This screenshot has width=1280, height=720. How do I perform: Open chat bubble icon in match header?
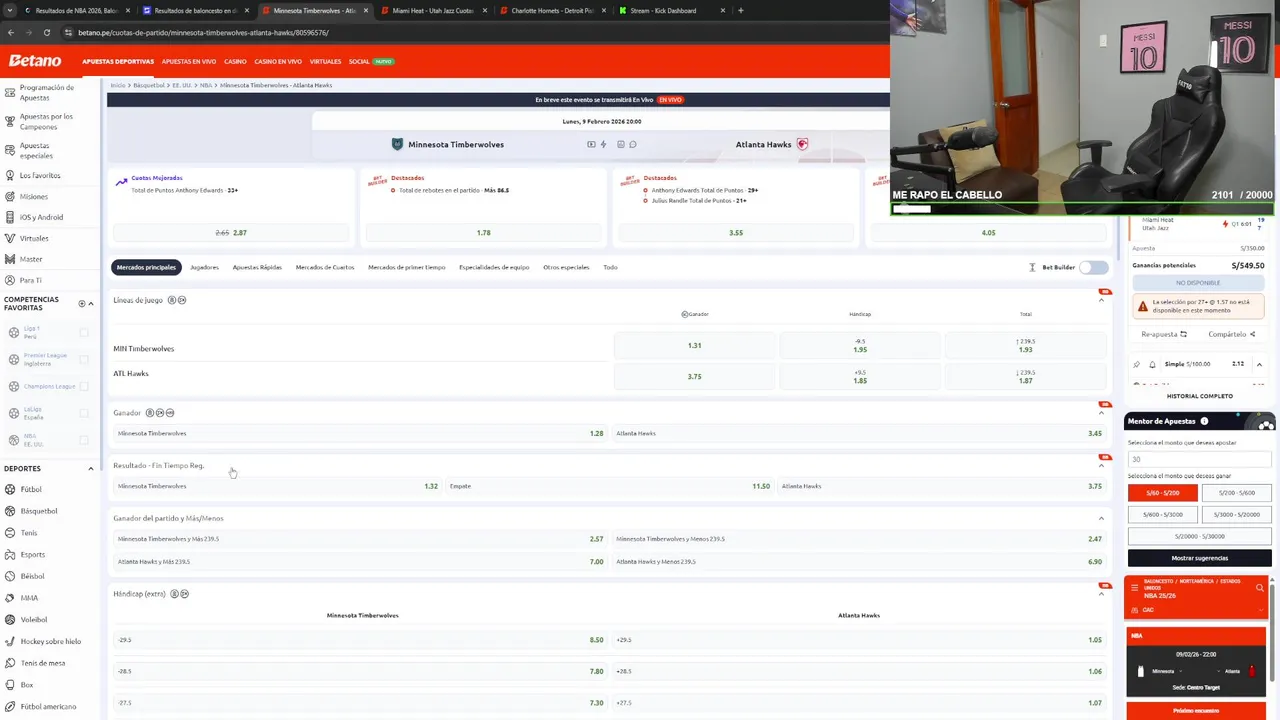[x=633, y=144]
